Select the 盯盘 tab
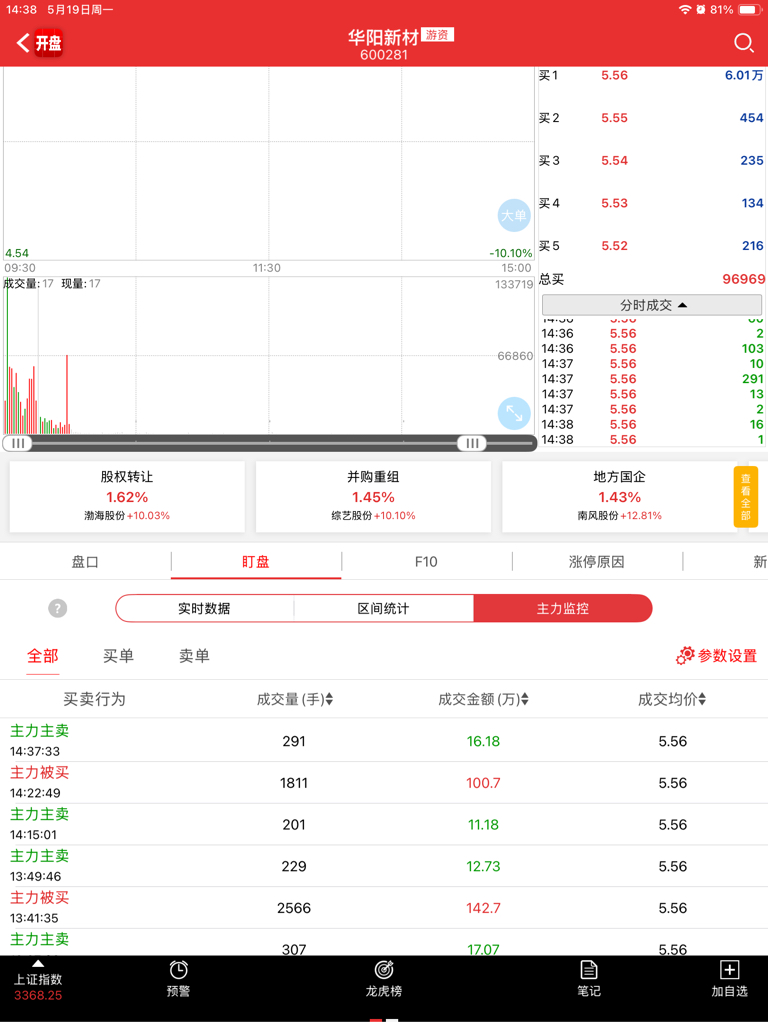768x1024 pixels. pyautogui.click(x=256, y=562)
